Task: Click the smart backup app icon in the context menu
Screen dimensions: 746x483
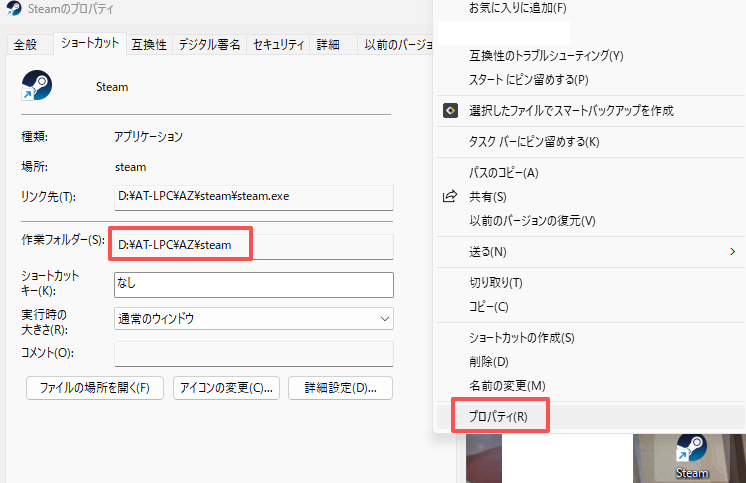Action: click(450, 110)
